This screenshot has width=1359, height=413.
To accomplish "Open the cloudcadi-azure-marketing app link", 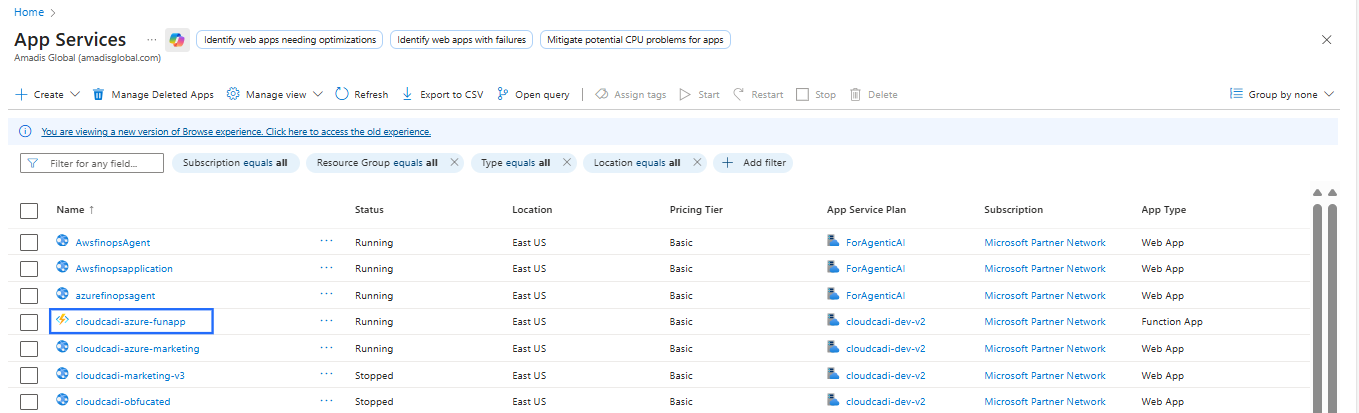I will (x=137, y=349).
